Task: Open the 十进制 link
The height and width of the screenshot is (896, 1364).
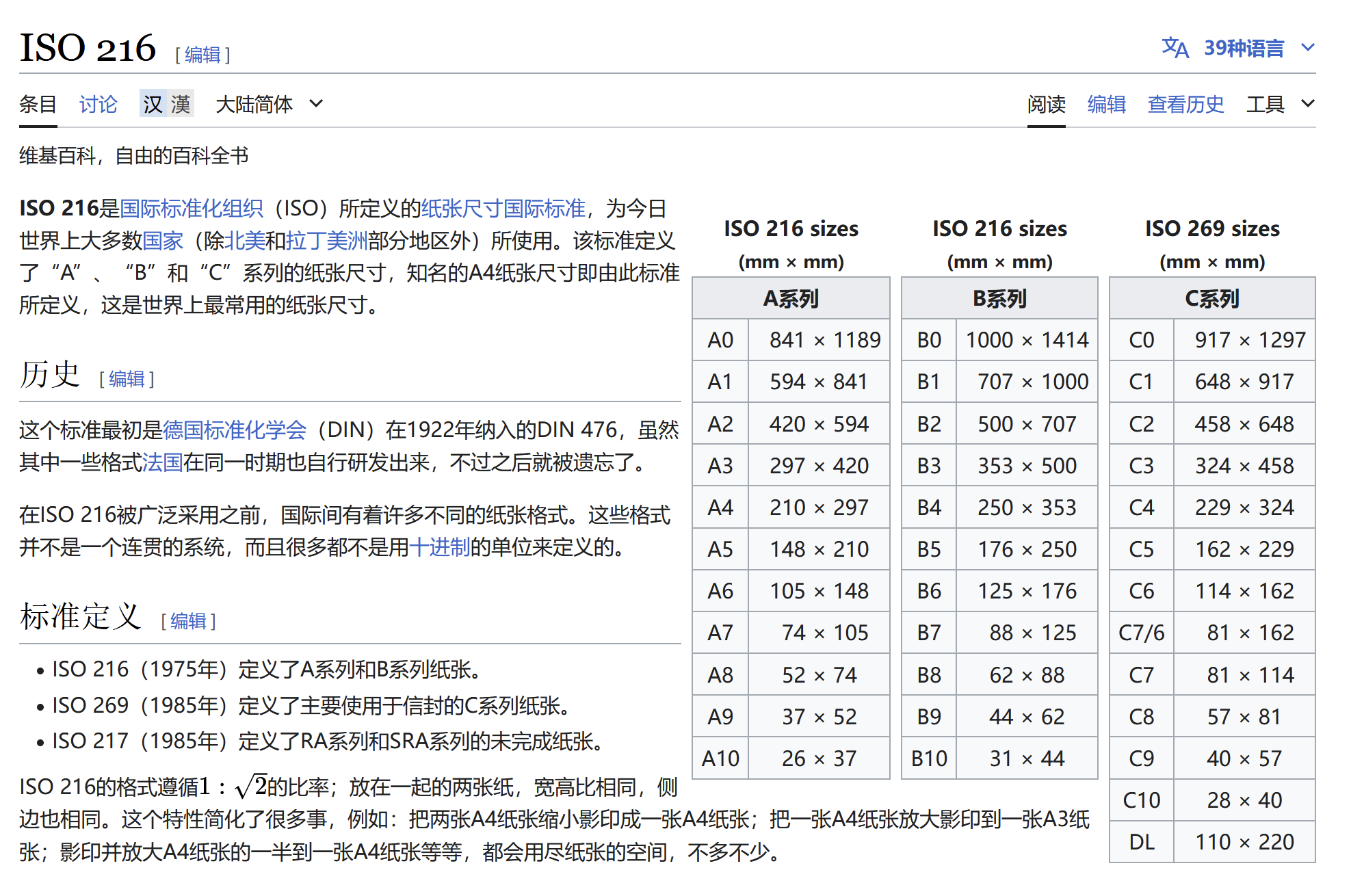Action: 440,546
